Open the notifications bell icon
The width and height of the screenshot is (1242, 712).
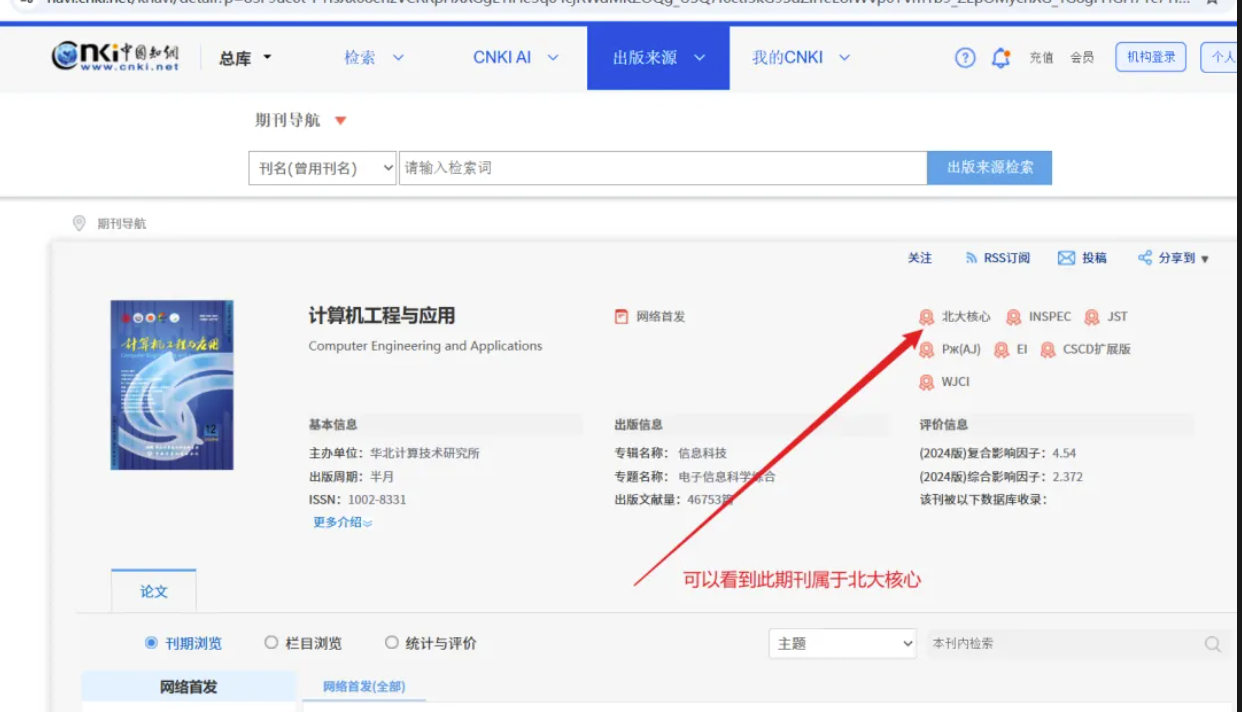pyautogui.click(x=1001, y=58)
